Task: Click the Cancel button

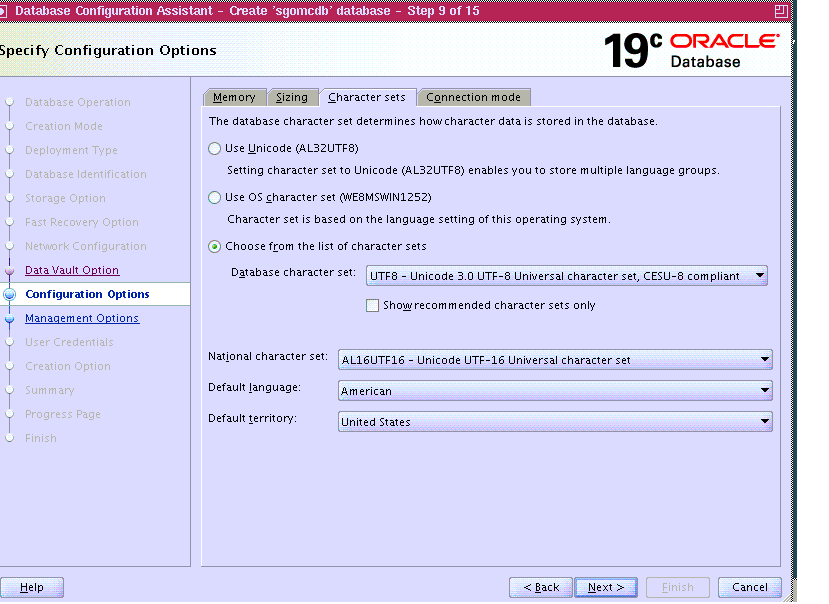Action: (x=749, y=588)
